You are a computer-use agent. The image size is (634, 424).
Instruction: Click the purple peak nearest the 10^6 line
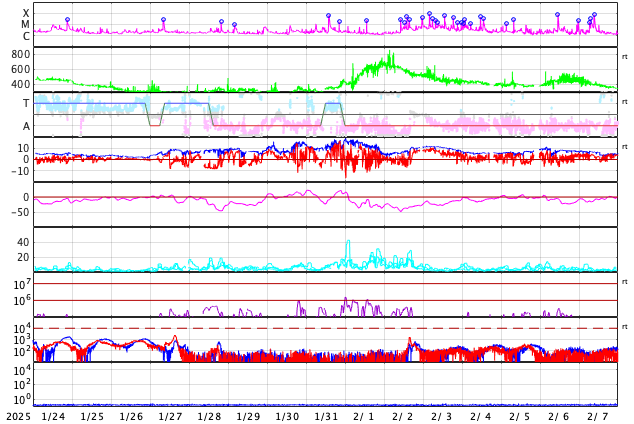coord(345,299)
